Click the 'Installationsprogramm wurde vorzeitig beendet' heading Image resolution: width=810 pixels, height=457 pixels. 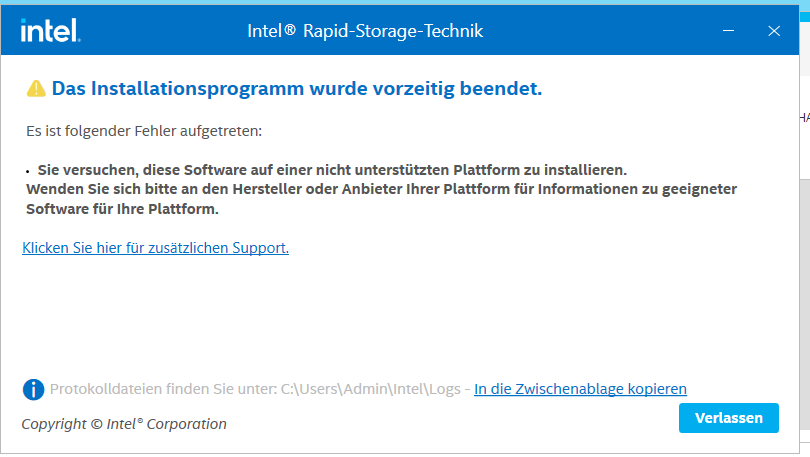point(297,89)
